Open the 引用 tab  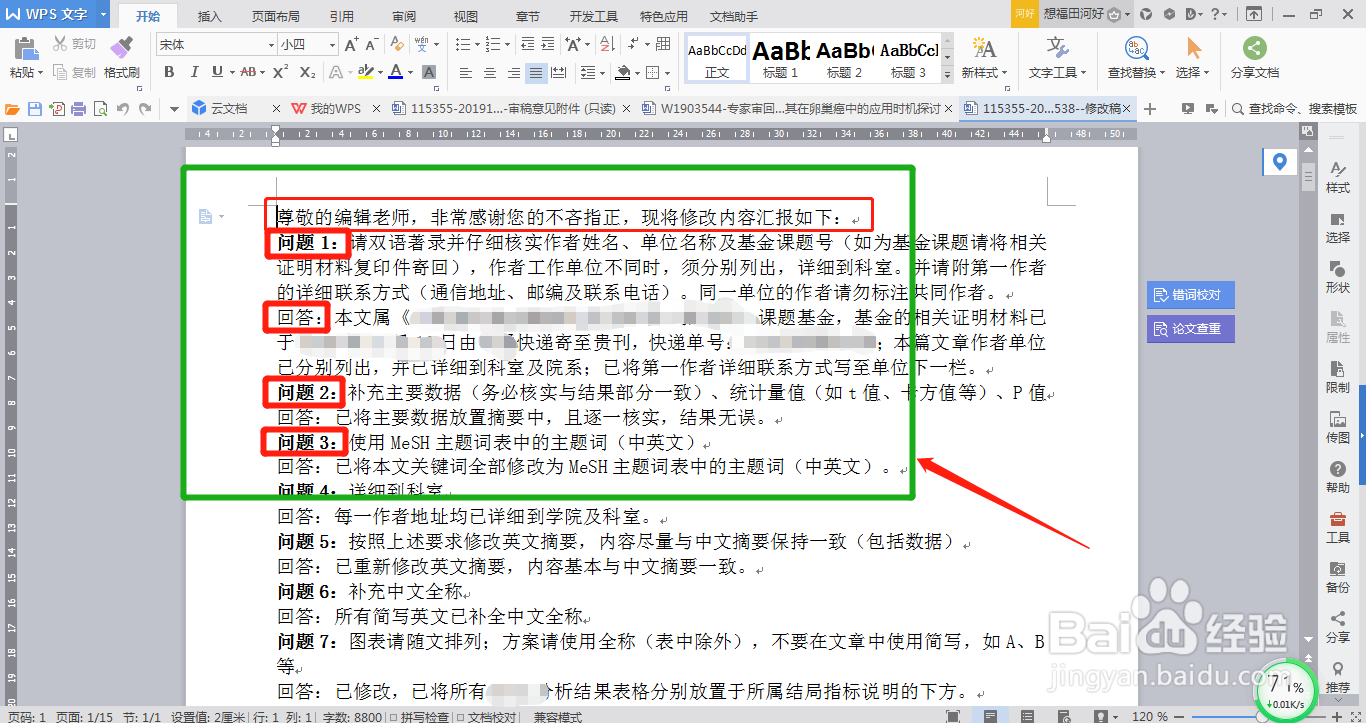[342, 17]
